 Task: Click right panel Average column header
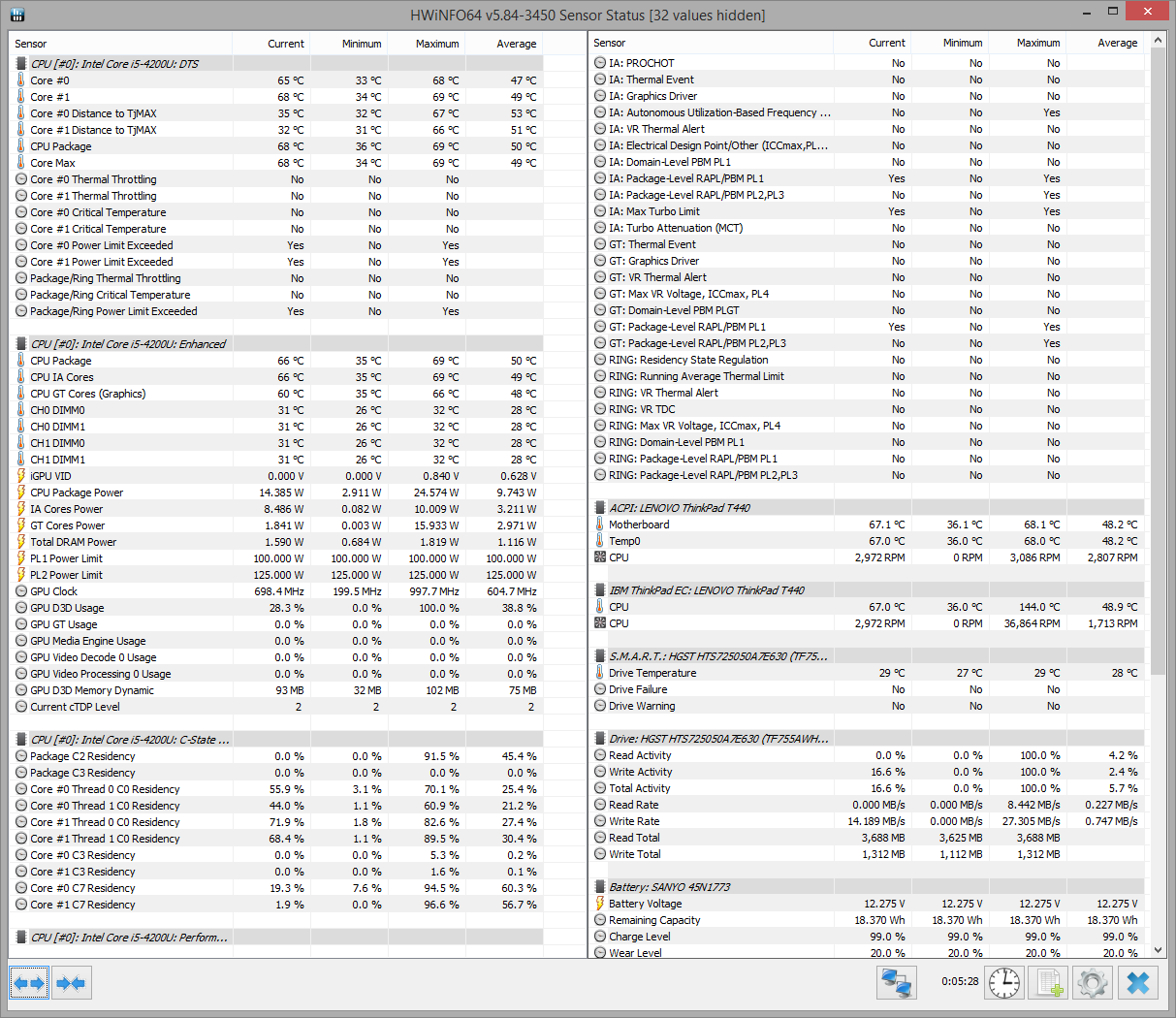coord(1105,43)
